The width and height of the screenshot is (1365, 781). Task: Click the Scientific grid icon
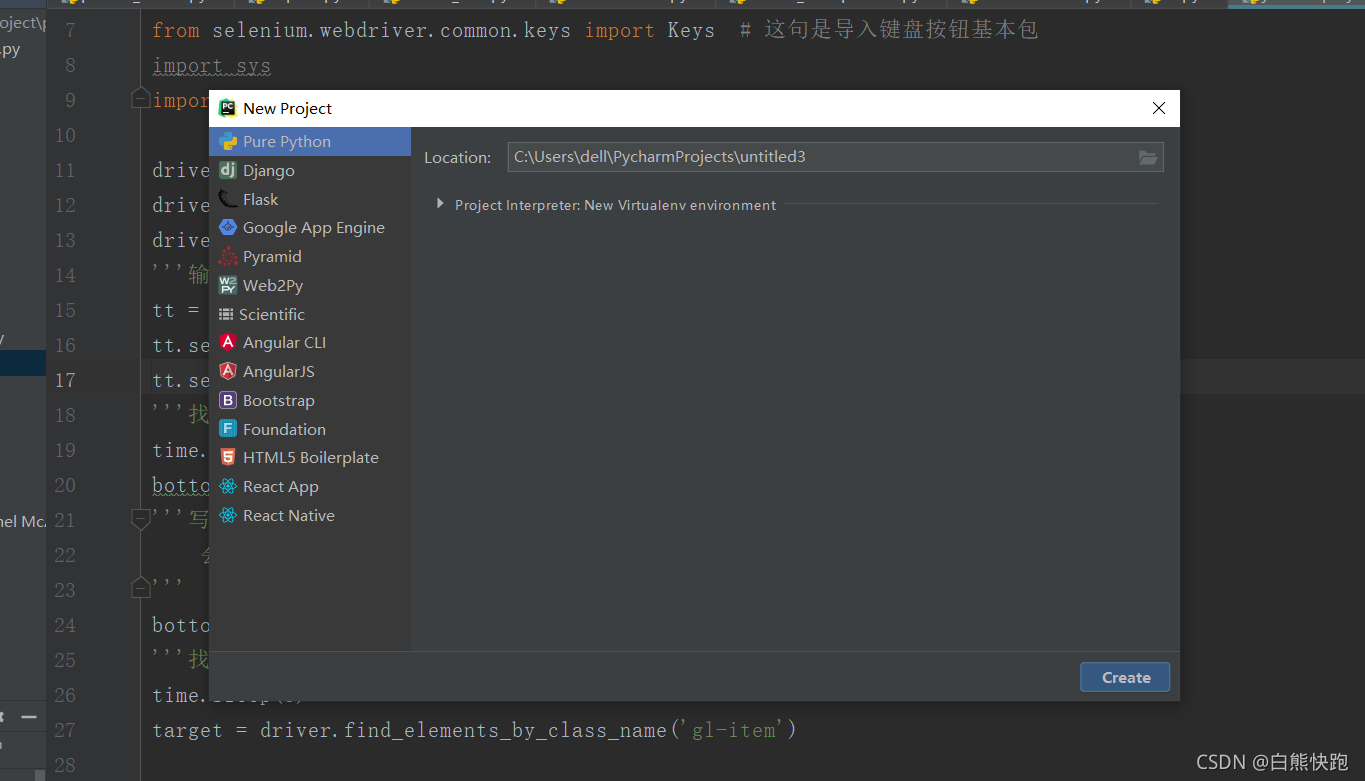click(x=226, y=314)
